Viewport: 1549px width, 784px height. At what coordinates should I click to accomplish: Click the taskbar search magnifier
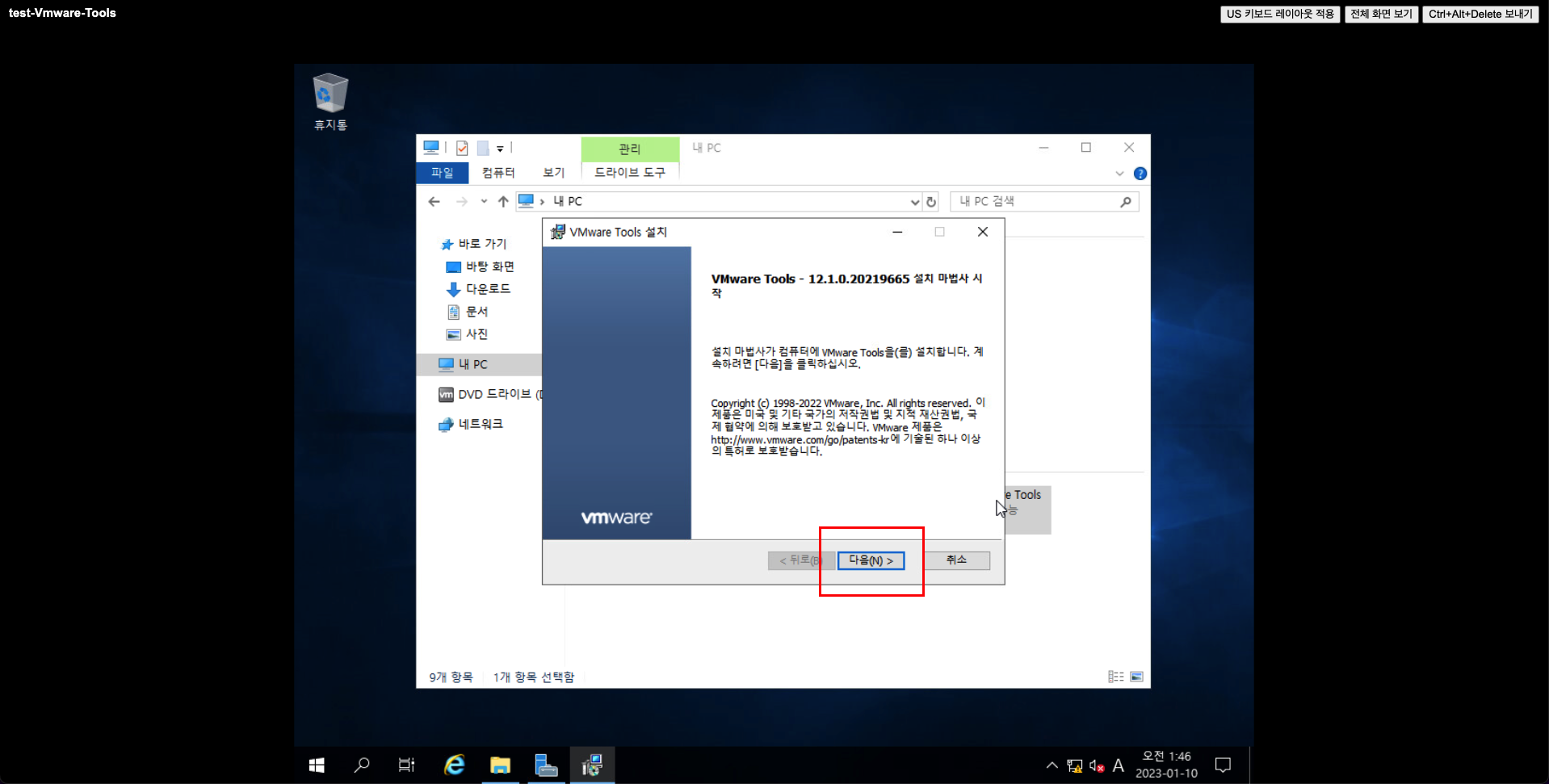pyautogui.click(x=362, y=765)
